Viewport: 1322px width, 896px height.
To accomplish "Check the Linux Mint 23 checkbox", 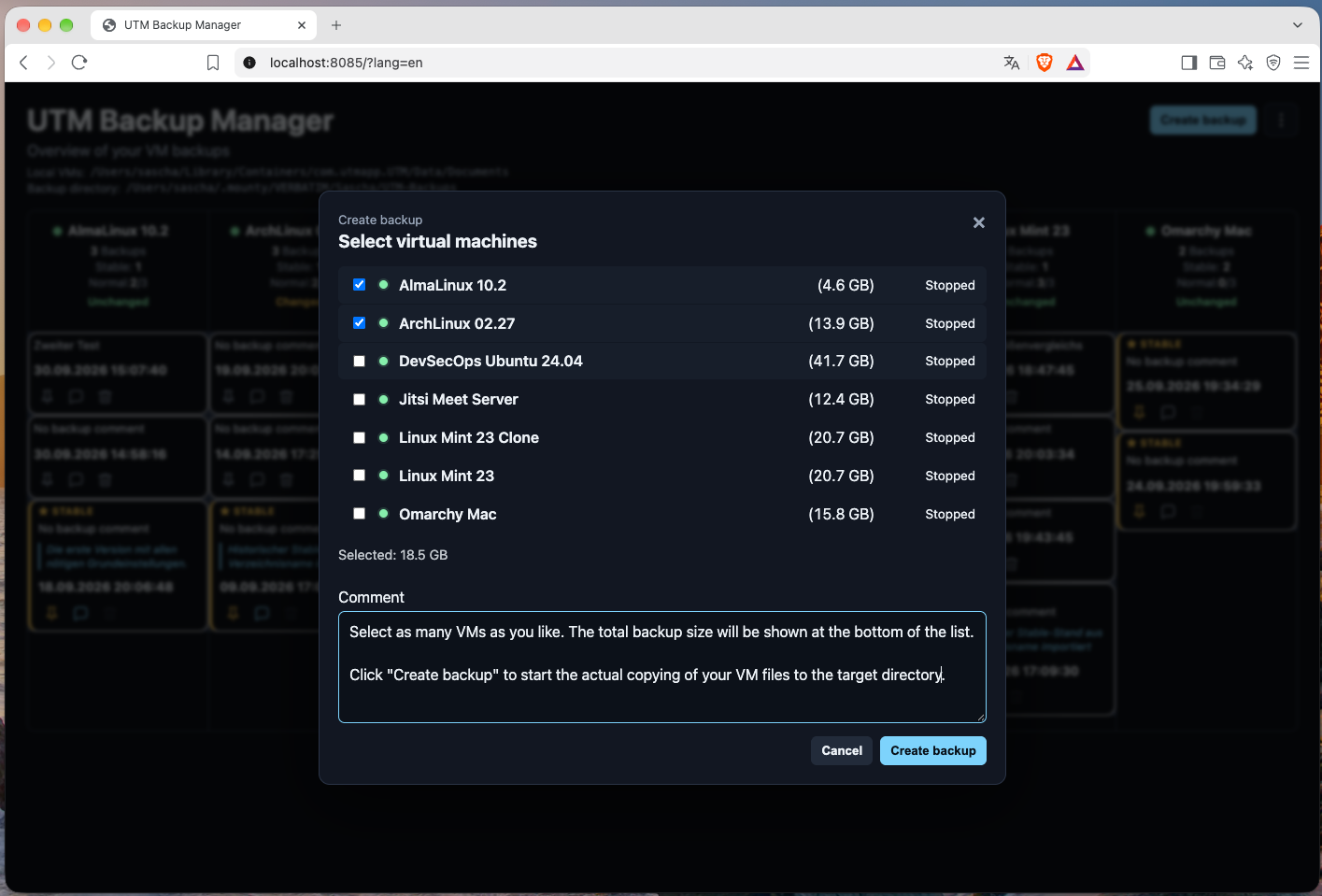I will tap(359, 476).
